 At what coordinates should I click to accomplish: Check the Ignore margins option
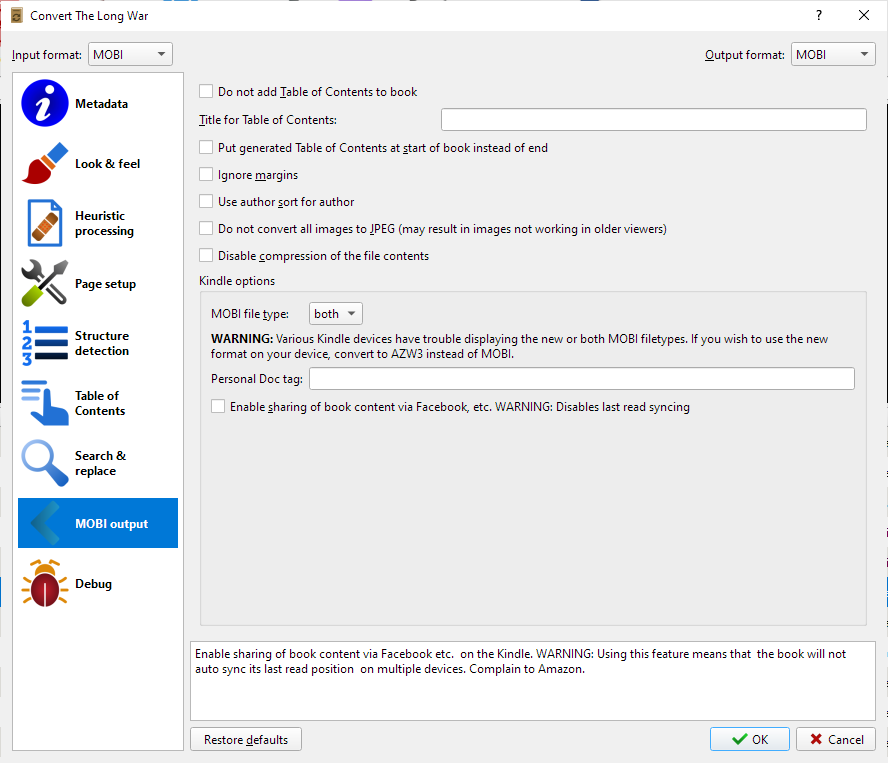pos(206,174)
